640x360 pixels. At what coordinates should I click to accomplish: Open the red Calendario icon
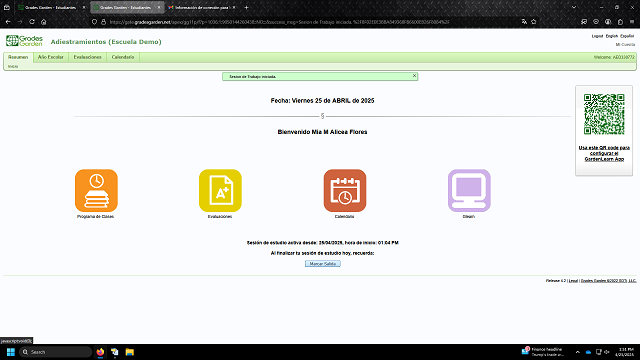click(345, 191)
